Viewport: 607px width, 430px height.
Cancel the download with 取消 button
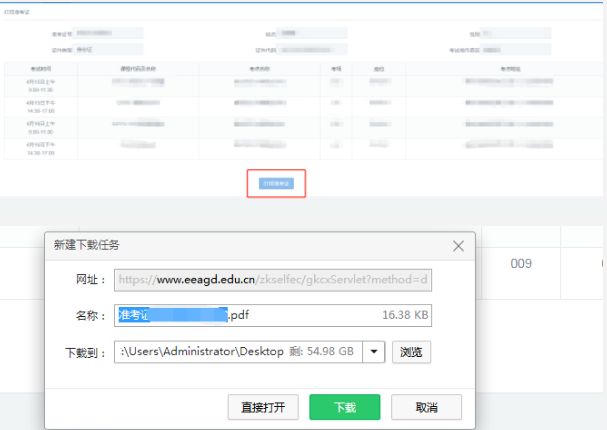(x=426, y=407)
